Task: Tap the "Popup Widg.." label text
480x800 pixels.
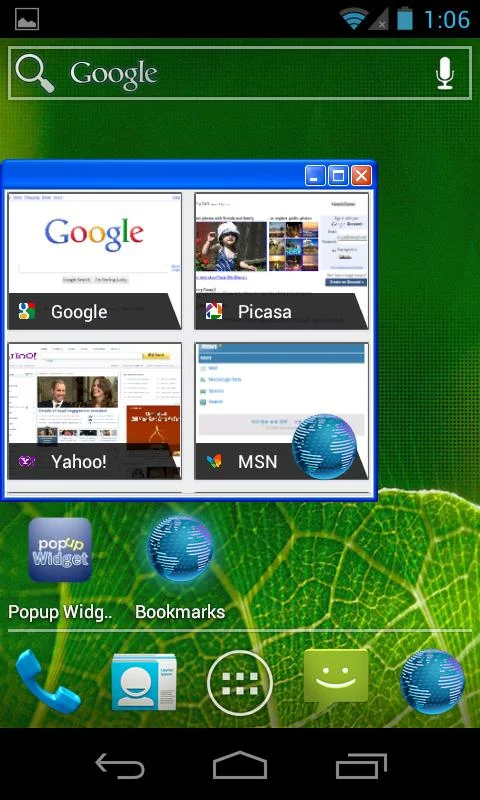Action: tap(60, 612)
